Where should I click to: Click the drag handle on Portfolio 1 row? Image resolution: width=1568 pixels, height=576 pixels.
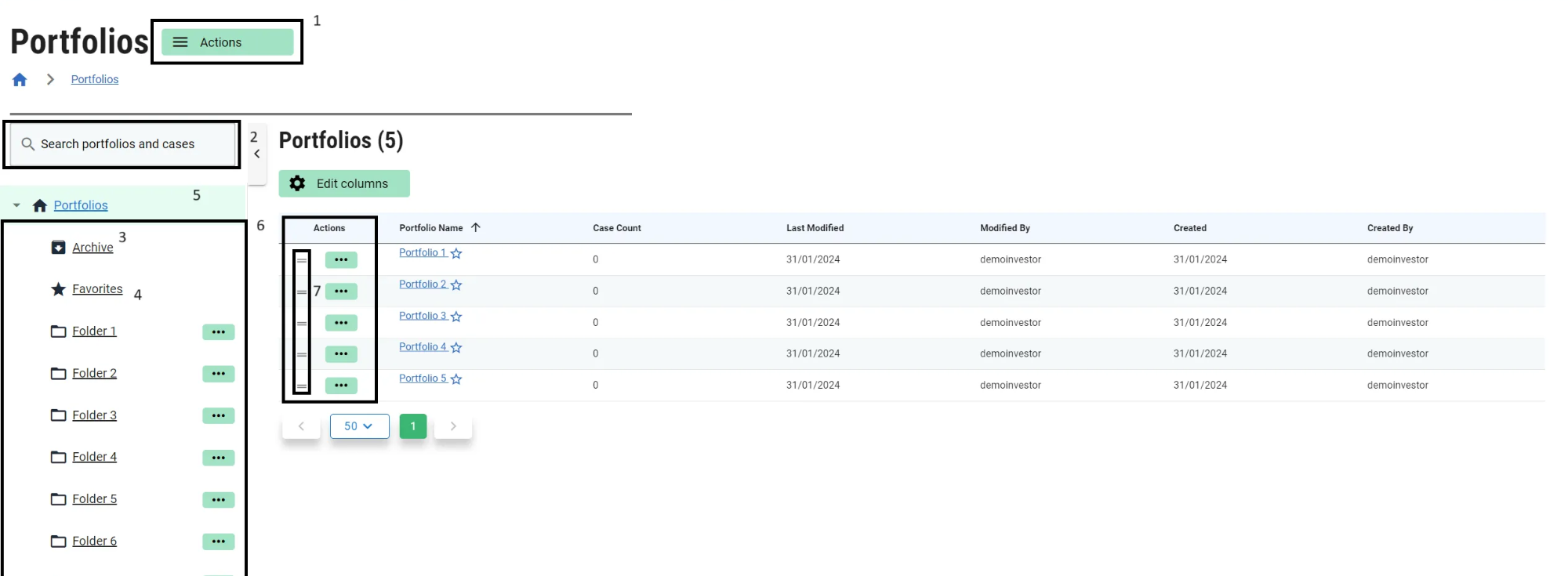tap(302, 260)
